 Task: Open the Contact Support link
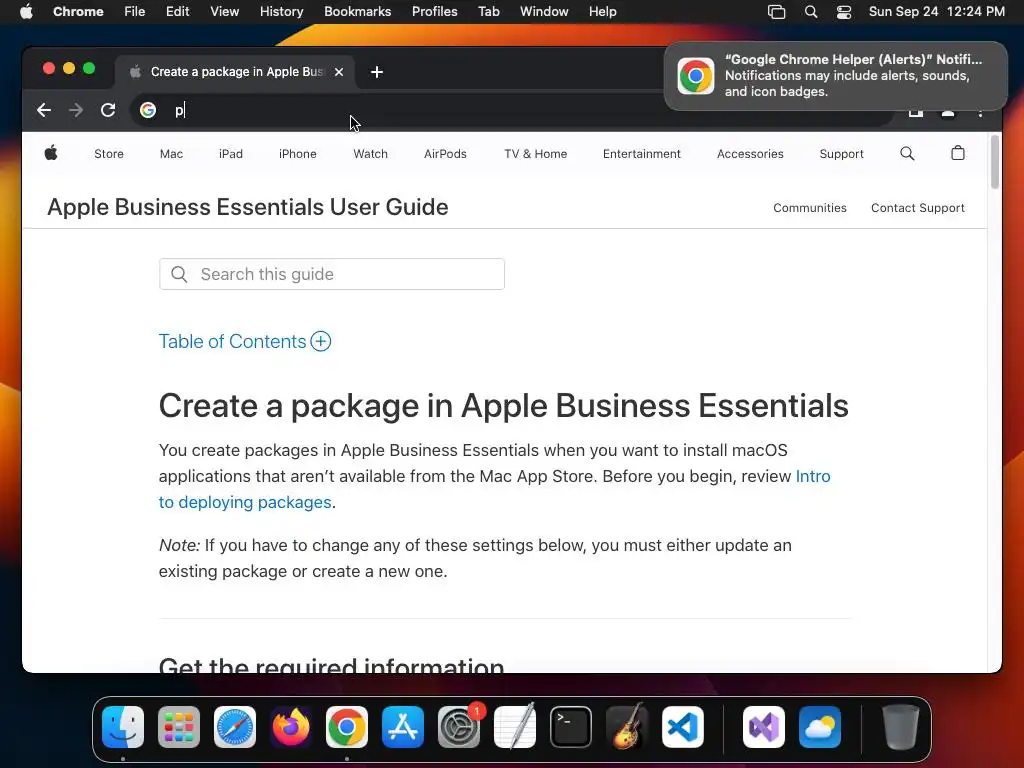pyautogui.click(x=918, y=208)
